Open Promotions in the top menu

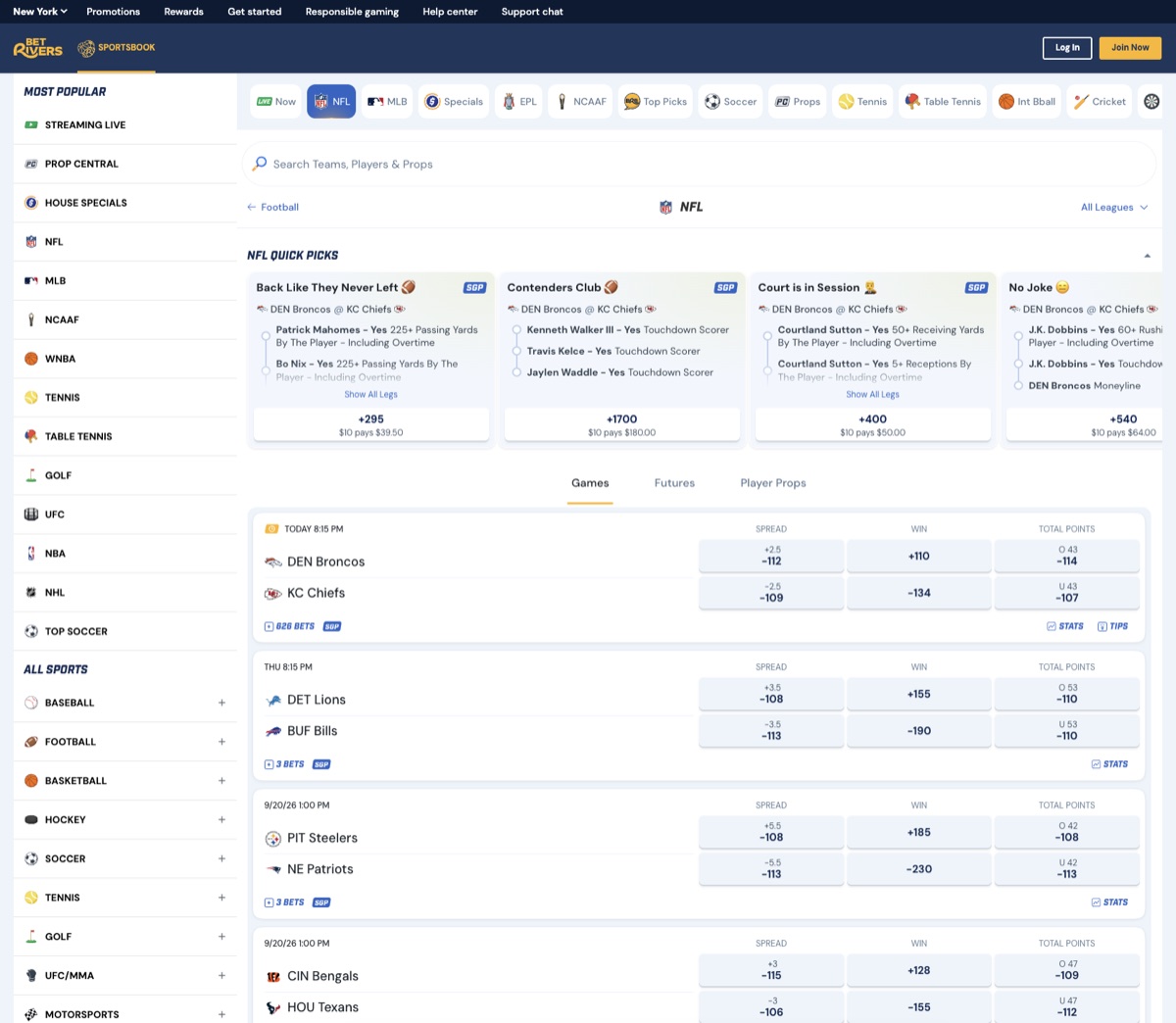tap(113, 12)
